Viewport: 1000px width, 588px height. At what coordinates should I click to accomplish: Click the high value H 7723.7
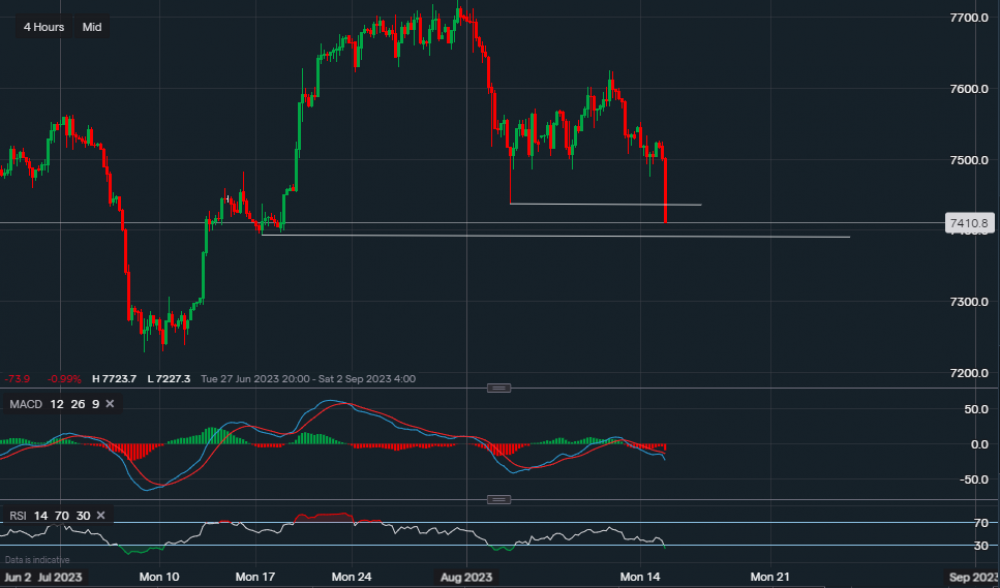(x=113, y=378)
